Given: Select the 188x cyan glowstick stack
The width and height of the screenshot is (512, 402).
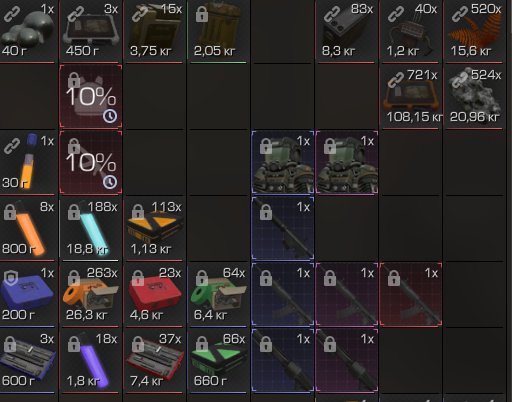Looking at the screenshot, I should click(90, 229).
